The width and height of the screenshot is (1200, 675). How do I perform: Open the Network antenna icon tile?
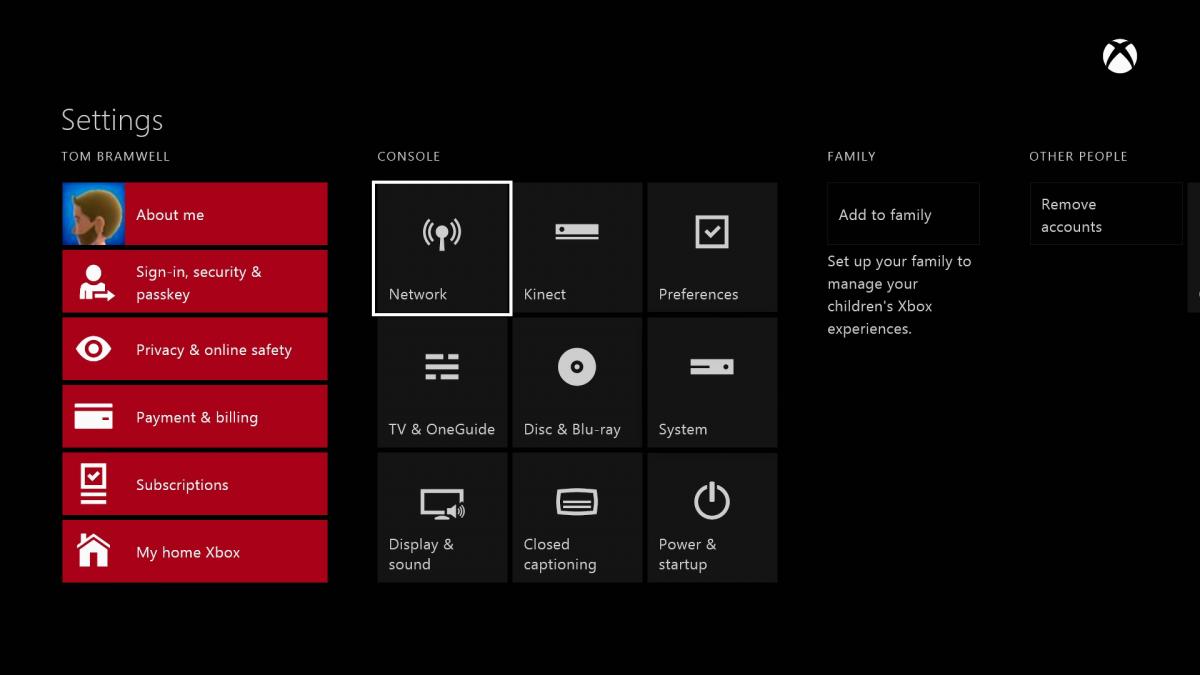(442, 233)
